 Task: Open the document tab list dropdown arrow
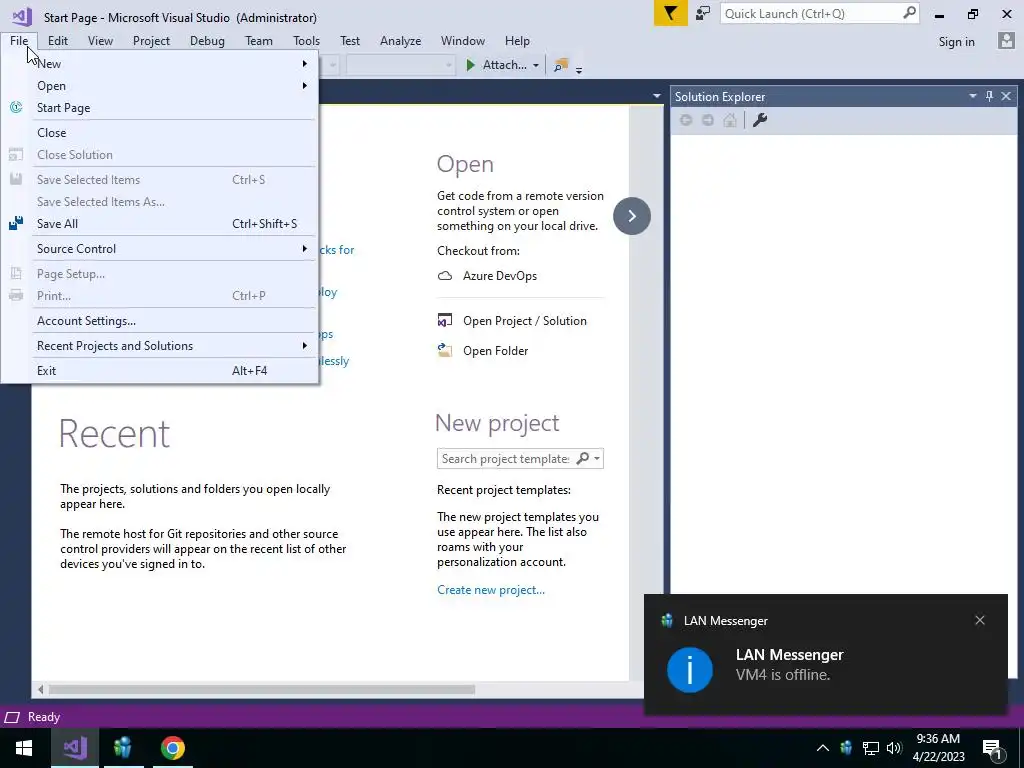tap(656, 96)
